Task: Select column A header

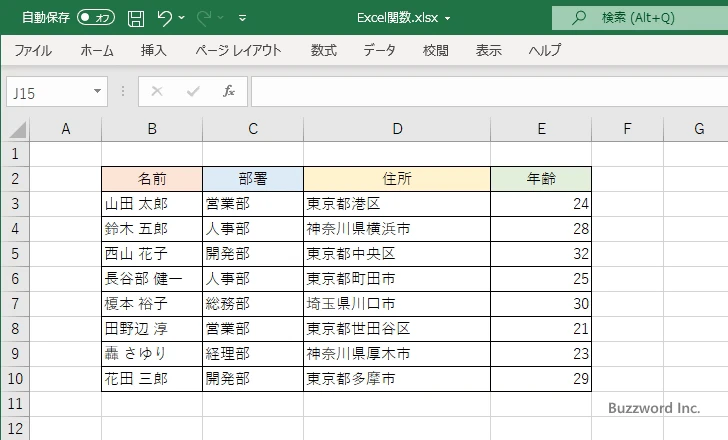Action: (x=65, y=129)
